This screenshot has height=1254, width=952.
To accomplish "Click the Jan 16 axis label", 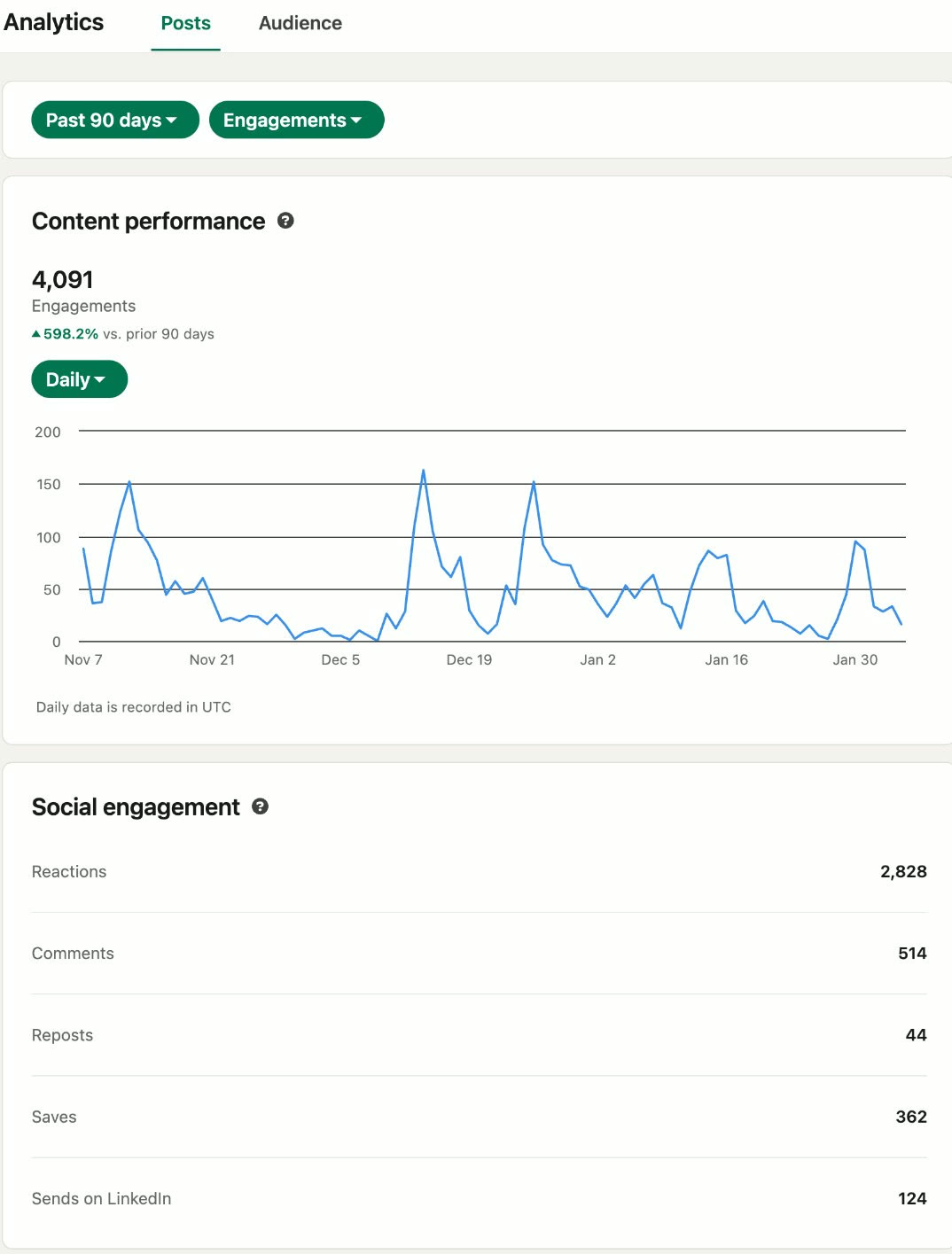I will point(726,659).
